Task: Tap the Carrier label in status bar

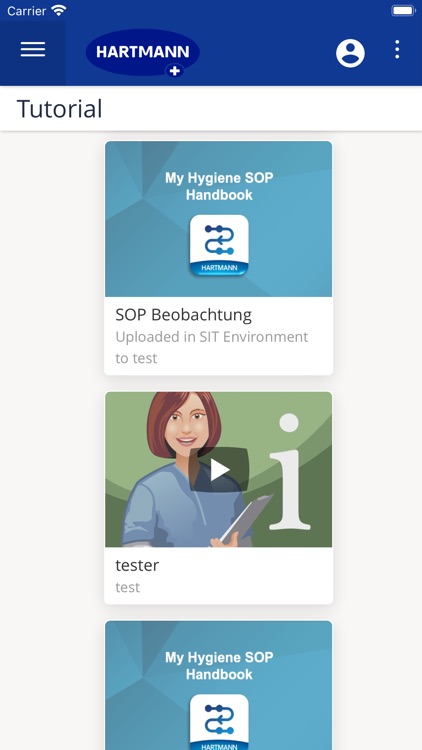Action: tap(26, 10)
